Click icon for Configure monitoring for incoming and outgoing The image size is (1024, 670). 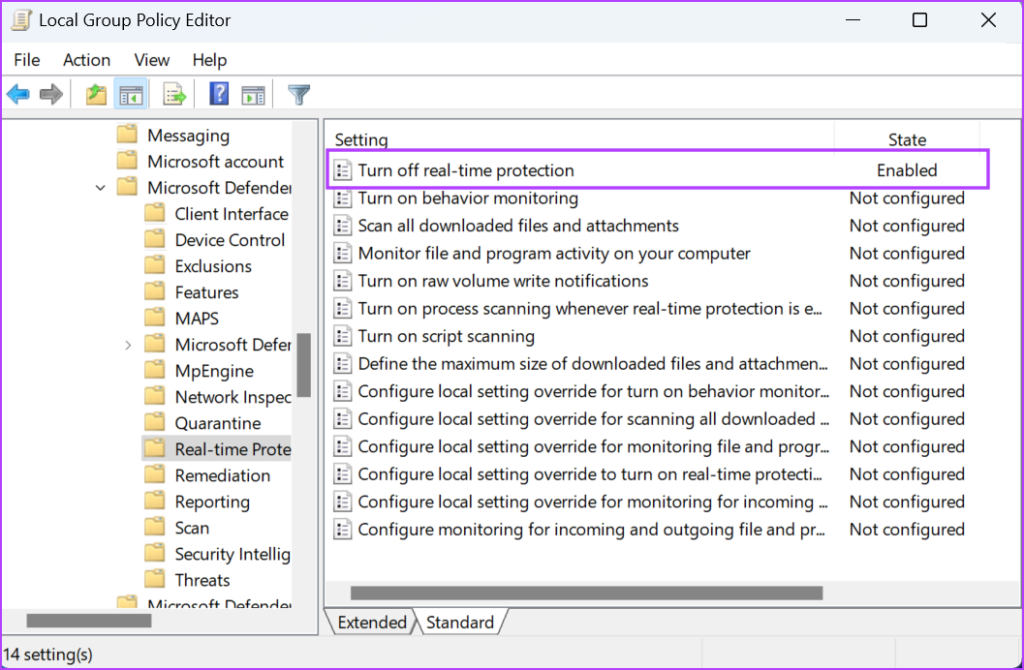pos(342,530)
